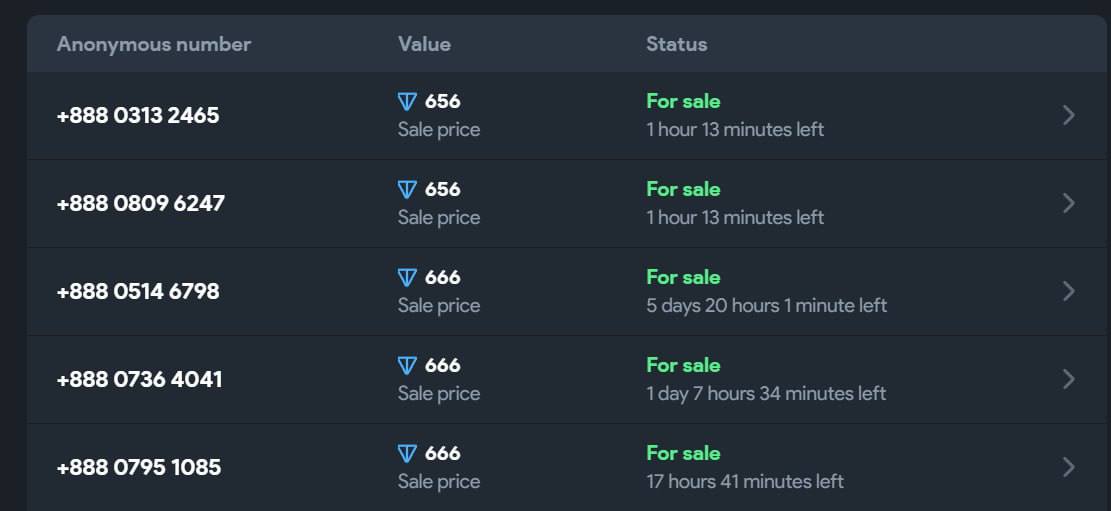Click TON icon in +888 0514 6798 row
Viewport: 1111px width, 511px height.
[x=407, y=278]
